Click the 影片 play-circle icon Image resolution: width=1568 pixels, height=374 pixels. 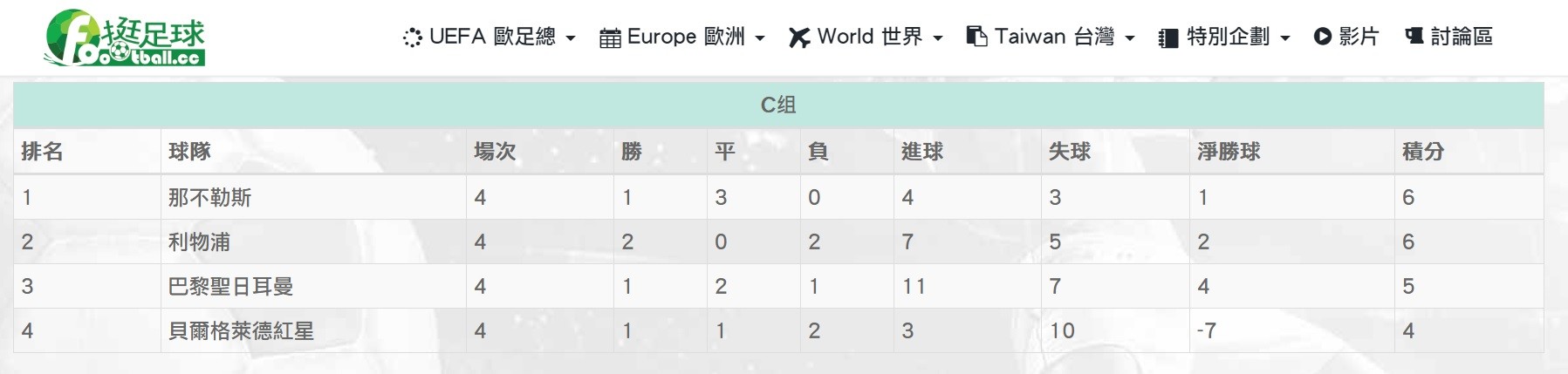1323,37
